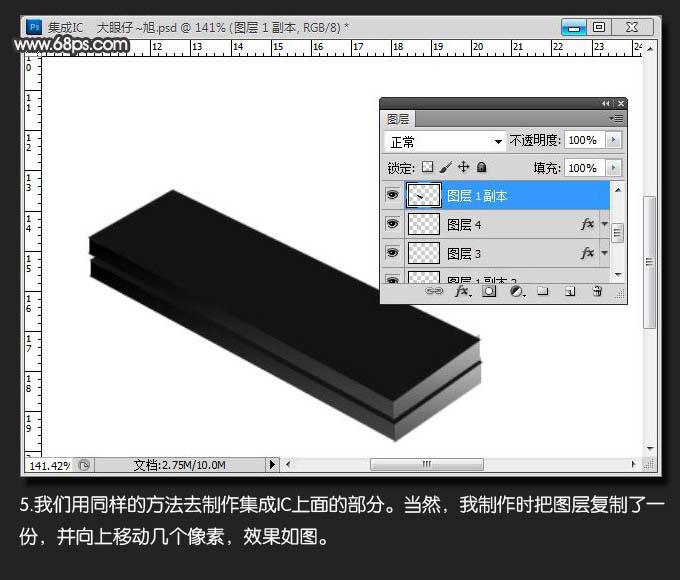This screenshot has height=580, width=680.
Task: Add a layer mask
Action: pos(489,291)
